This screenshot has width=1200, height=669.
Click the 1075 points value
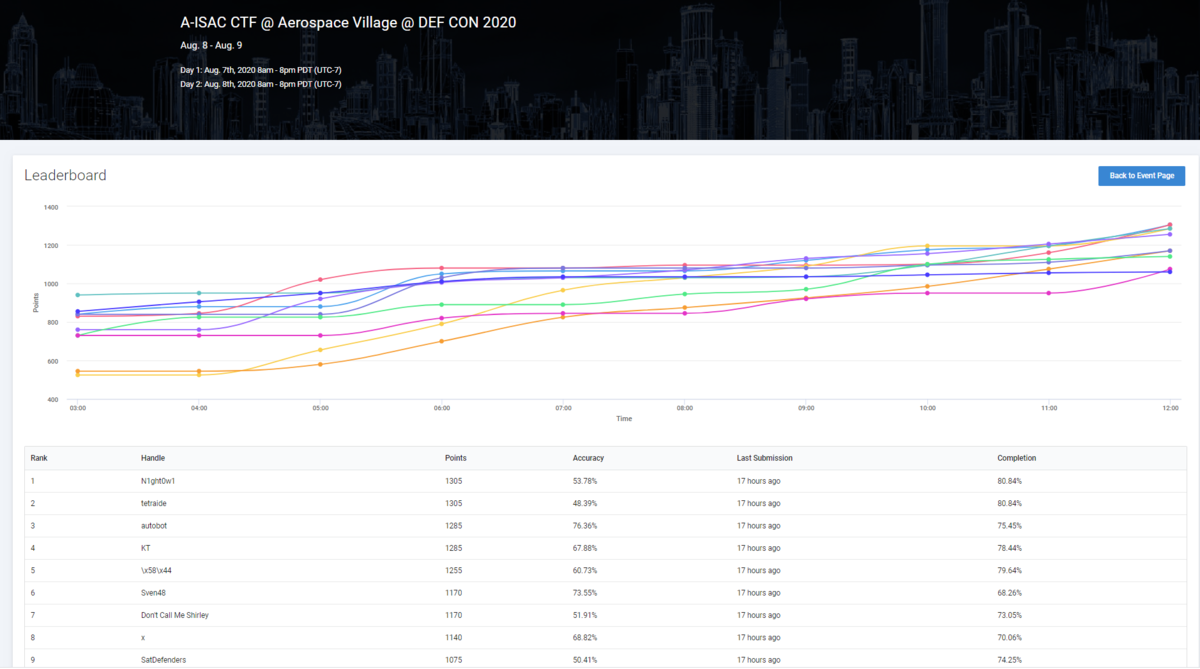pyautogui.click(x=453, y=659)
